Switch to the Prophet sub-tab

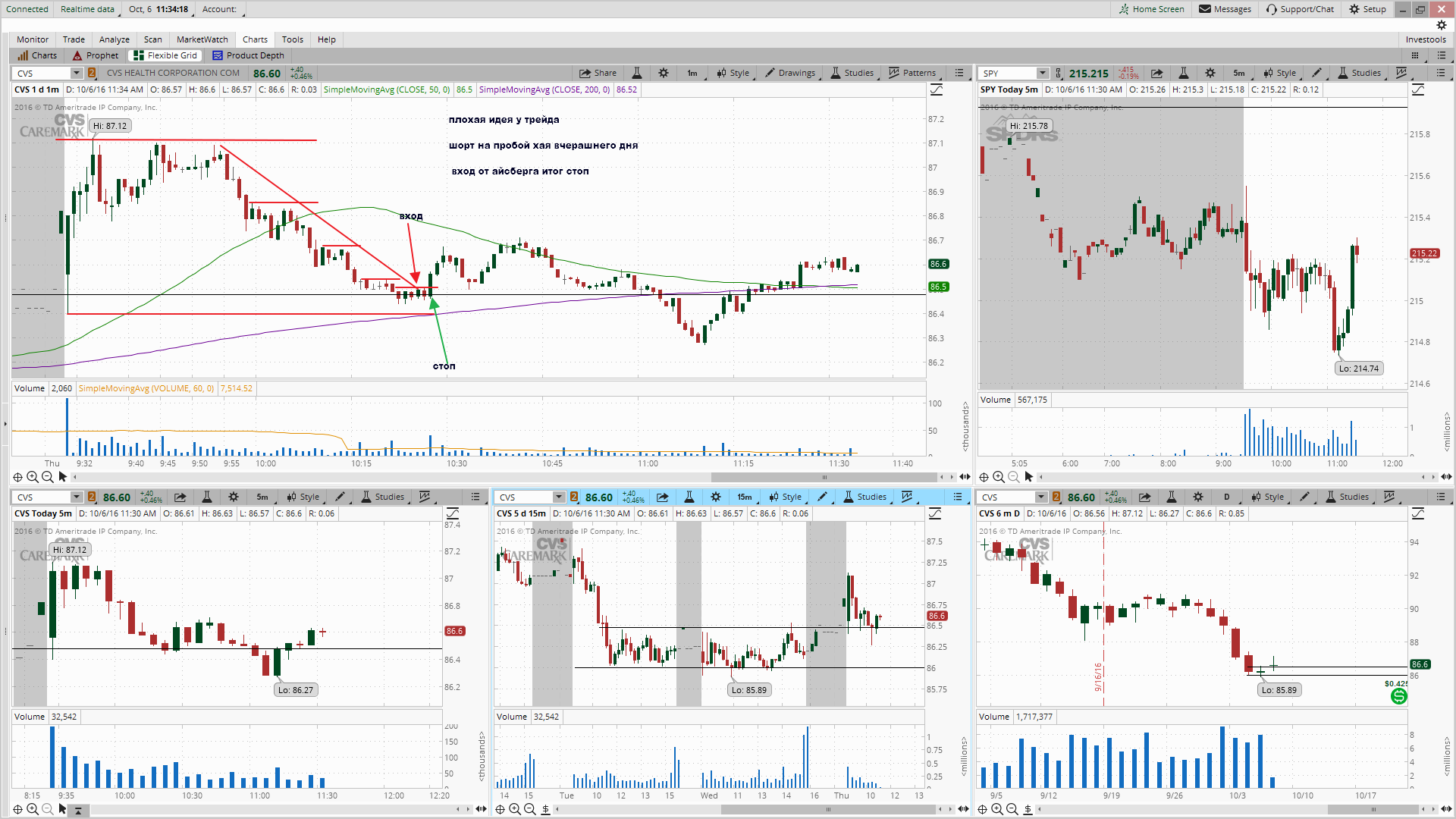tap(96, 55)
